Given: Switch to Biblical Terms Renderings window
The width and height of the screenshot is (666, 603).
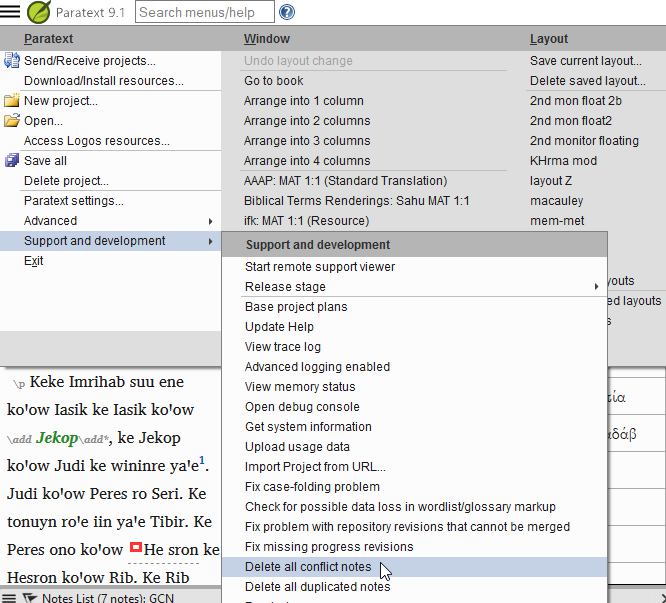Looking at the screenshot, I should (x=356, y=200).
